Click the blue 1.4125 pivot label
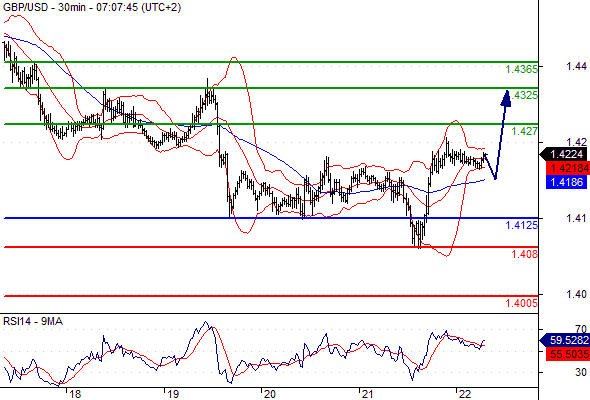The image size is (590, 400). click(522, 225)
